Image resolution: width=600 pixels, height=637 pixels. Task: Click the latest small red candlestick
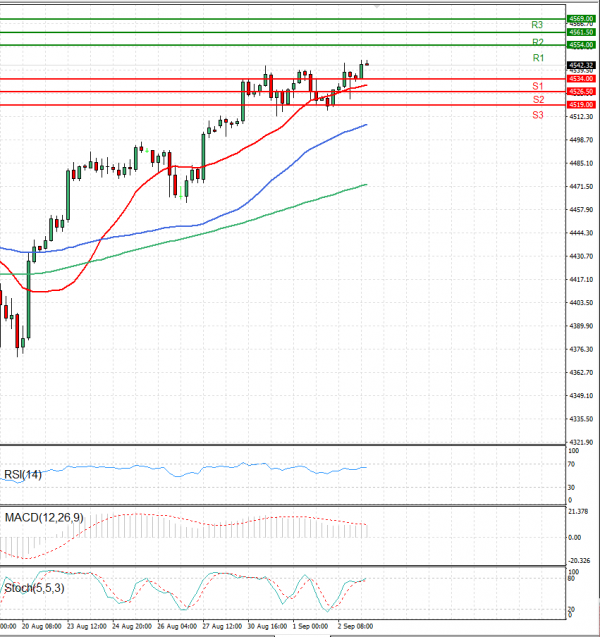(367, 64)
